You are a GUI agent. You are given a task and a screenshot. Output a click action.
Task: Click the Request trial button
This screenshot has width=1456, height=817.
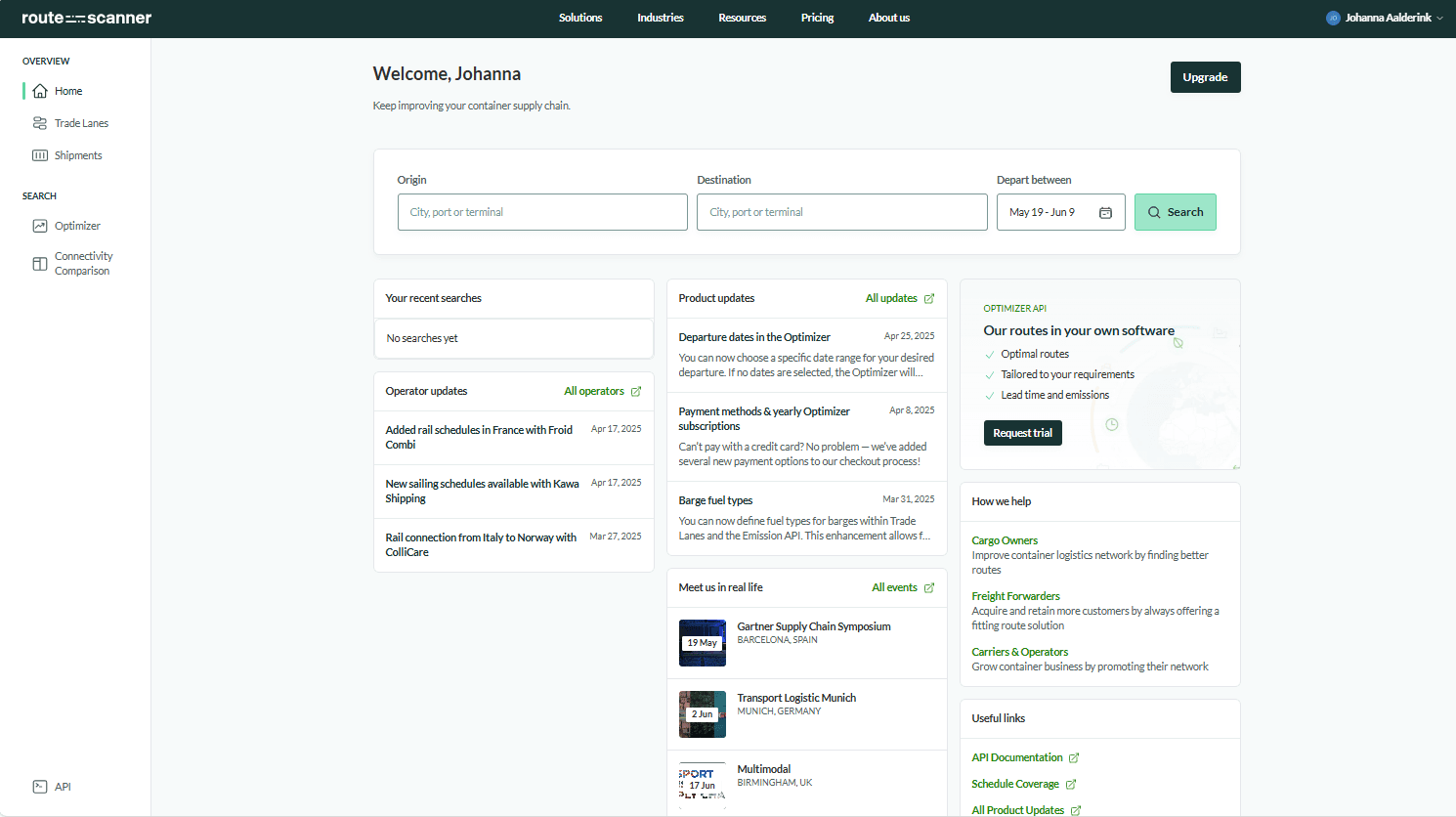click(1022, 433)
